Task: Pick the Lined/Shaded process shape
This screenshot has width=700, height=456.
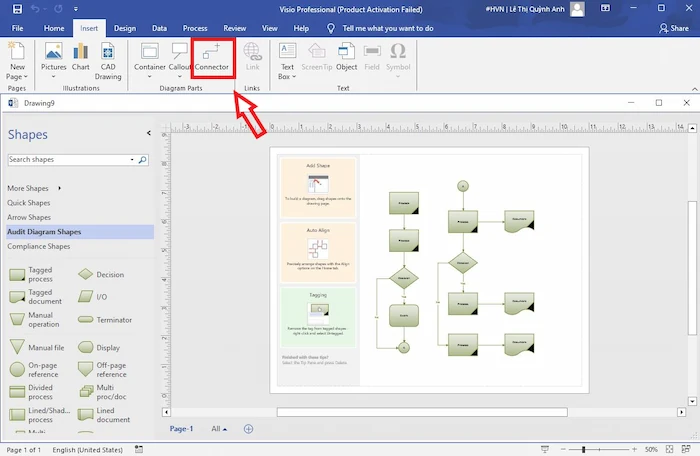Action: pyautogui.click(x=40, y=415)
